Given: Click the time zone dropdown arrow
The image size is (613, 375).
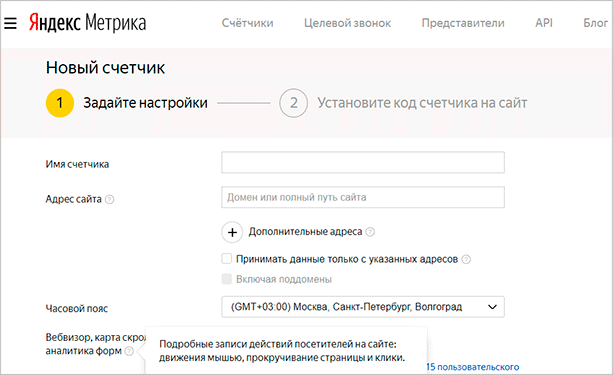Looking at the screenshot, I should 492,307.
